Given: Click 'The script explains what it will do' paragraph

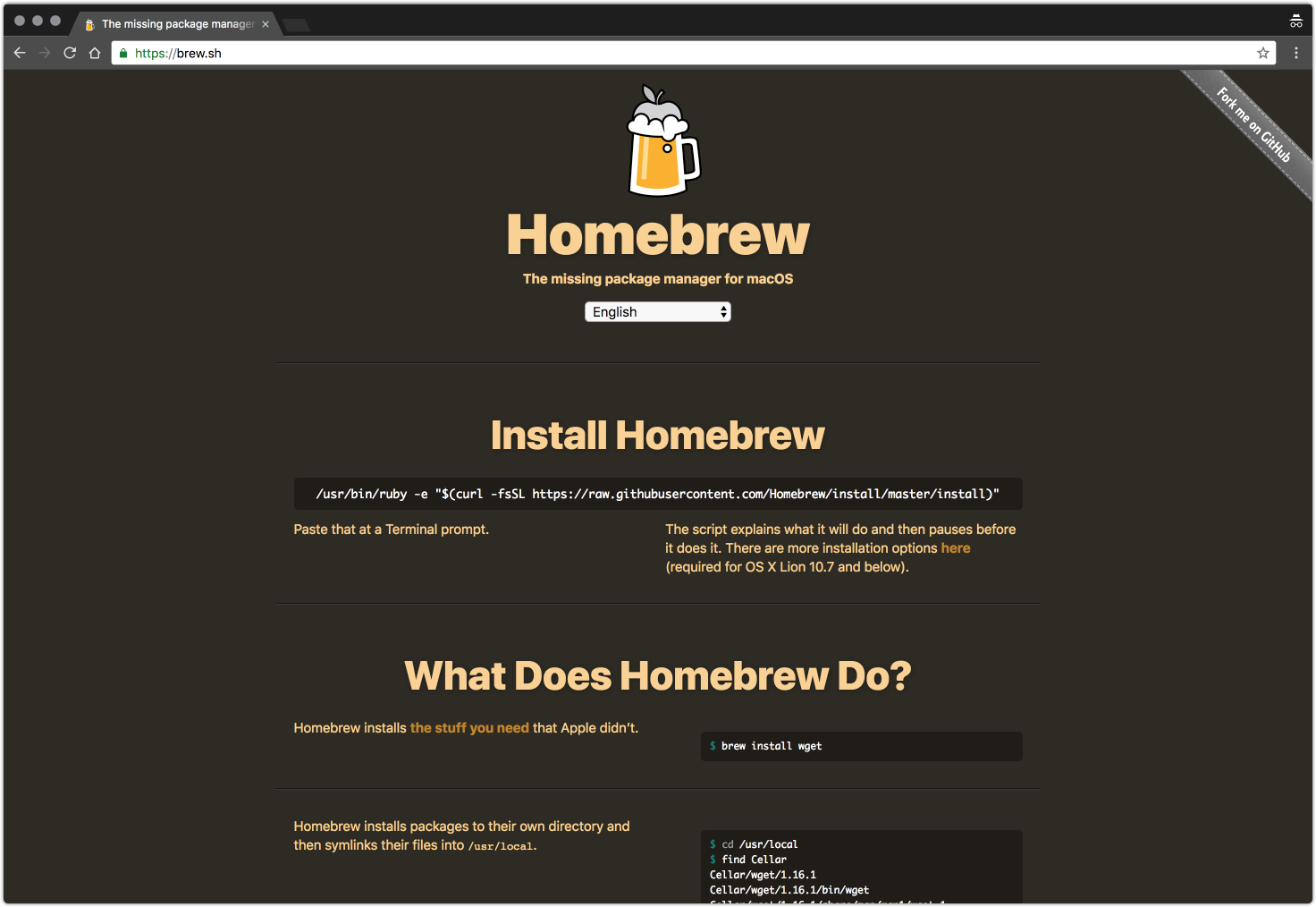Looking at the screenshot, I should pyautogui.click(x=840, y=548).
